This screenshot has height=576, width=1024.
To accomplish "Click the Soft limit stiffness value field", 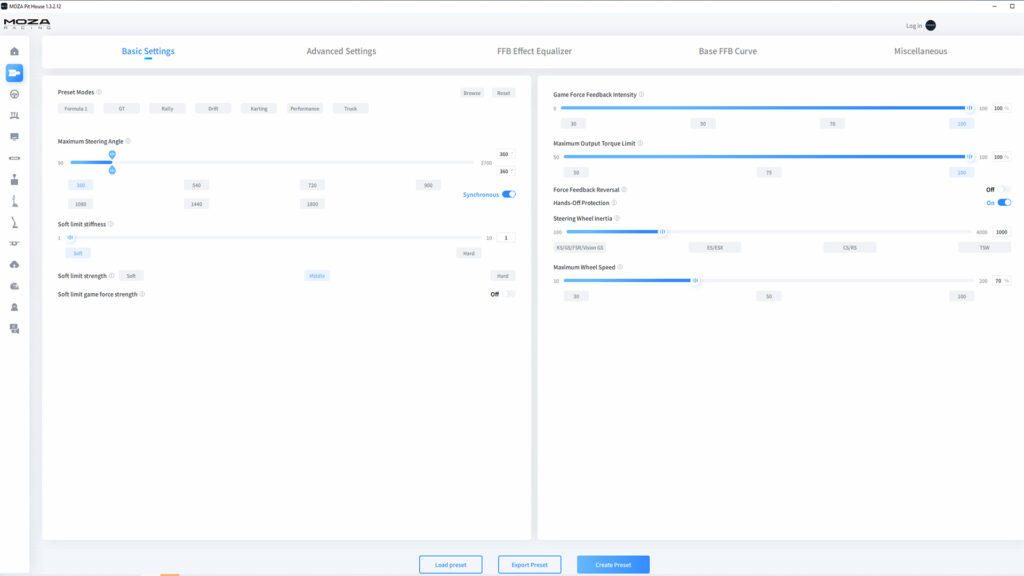I will (x=505, y=238).
